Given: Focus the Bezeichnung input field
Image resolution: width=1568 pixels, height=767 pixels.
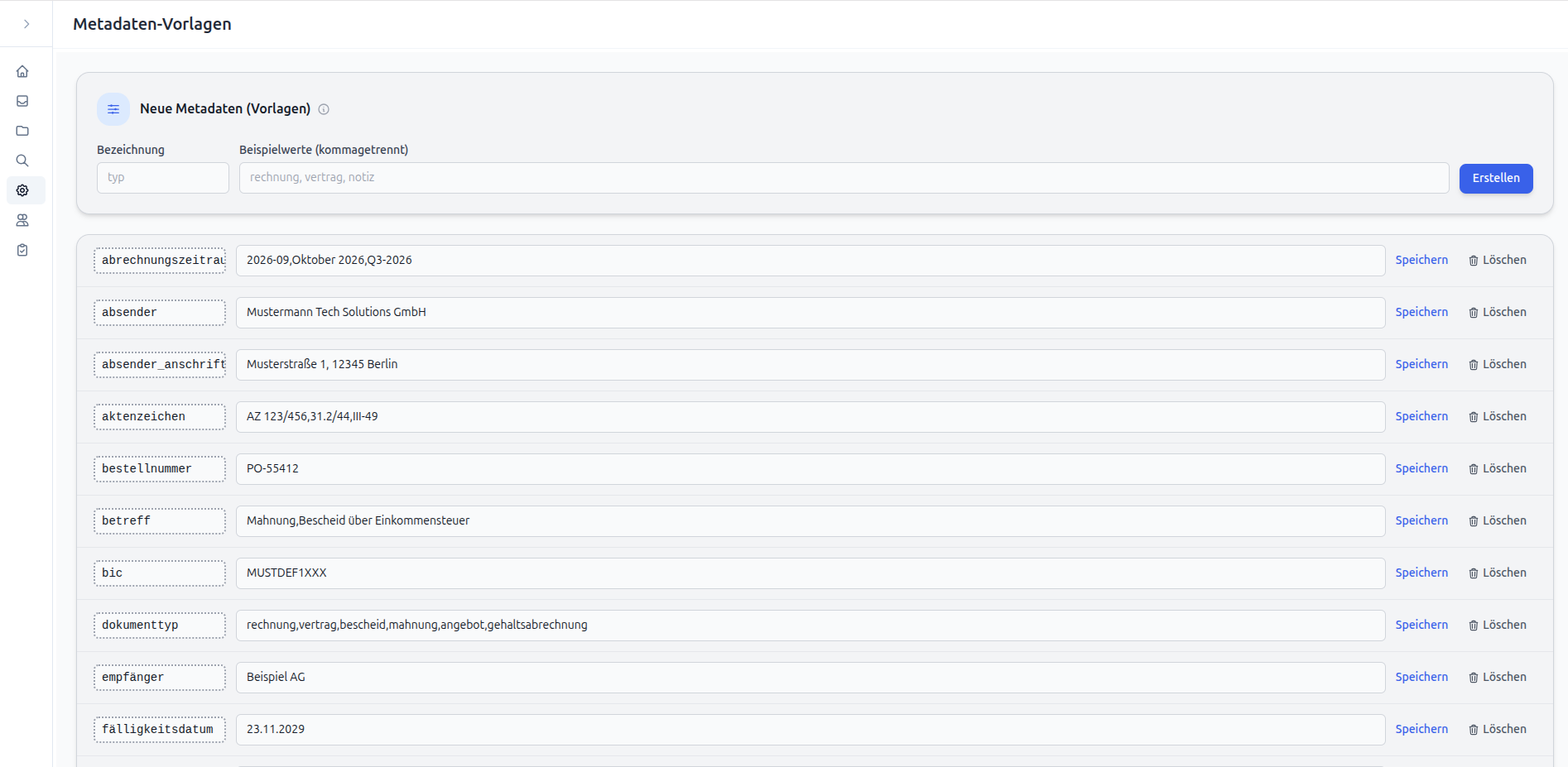Looking at the screenshot, I should [x=163, y=178].
